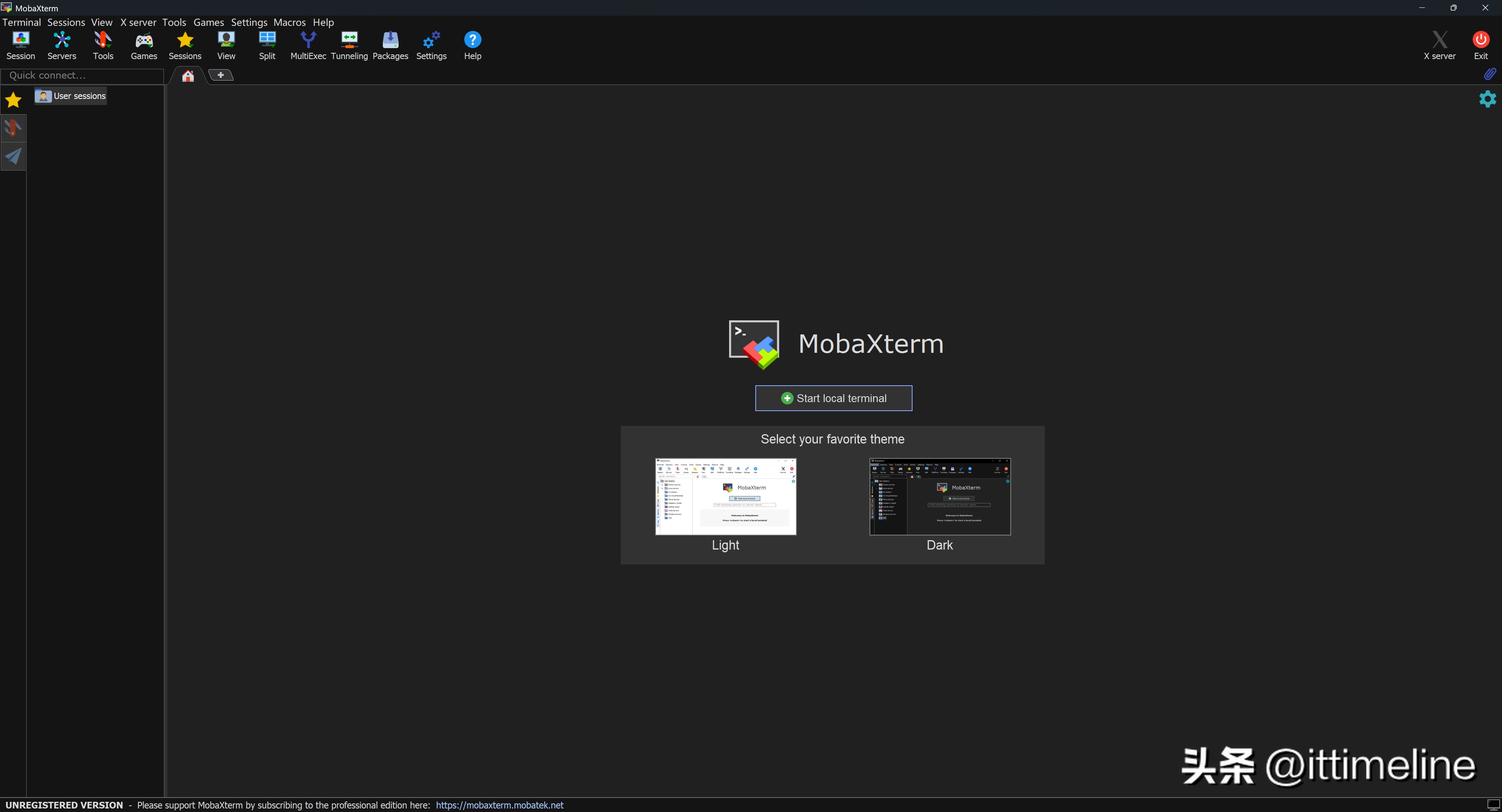1502x812 pixels.
Task: Click the paperclip icon at top right
Action: click(1489, 74)
